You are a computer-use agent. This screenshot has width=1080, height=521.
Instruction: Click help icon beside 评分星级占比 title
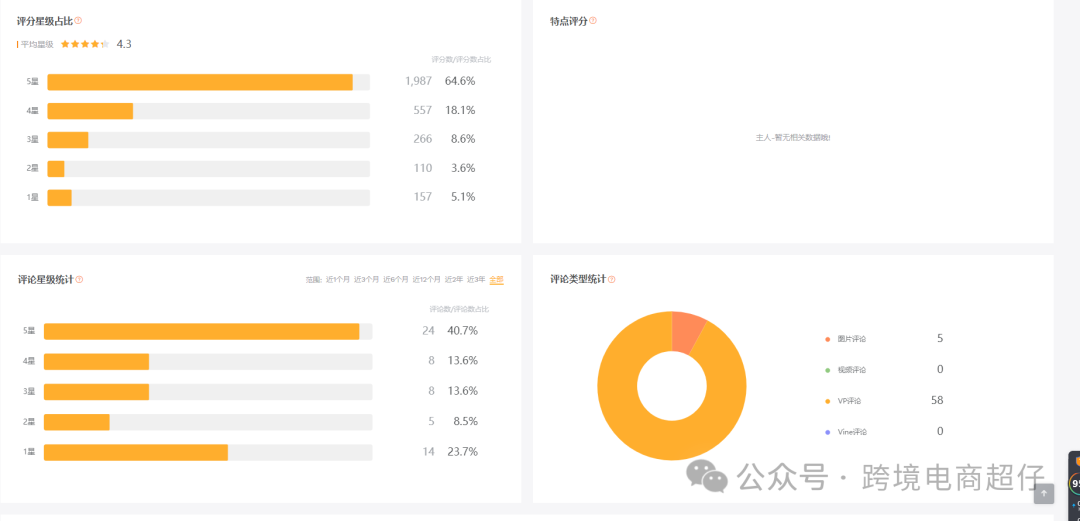click(x=79, y=21)
